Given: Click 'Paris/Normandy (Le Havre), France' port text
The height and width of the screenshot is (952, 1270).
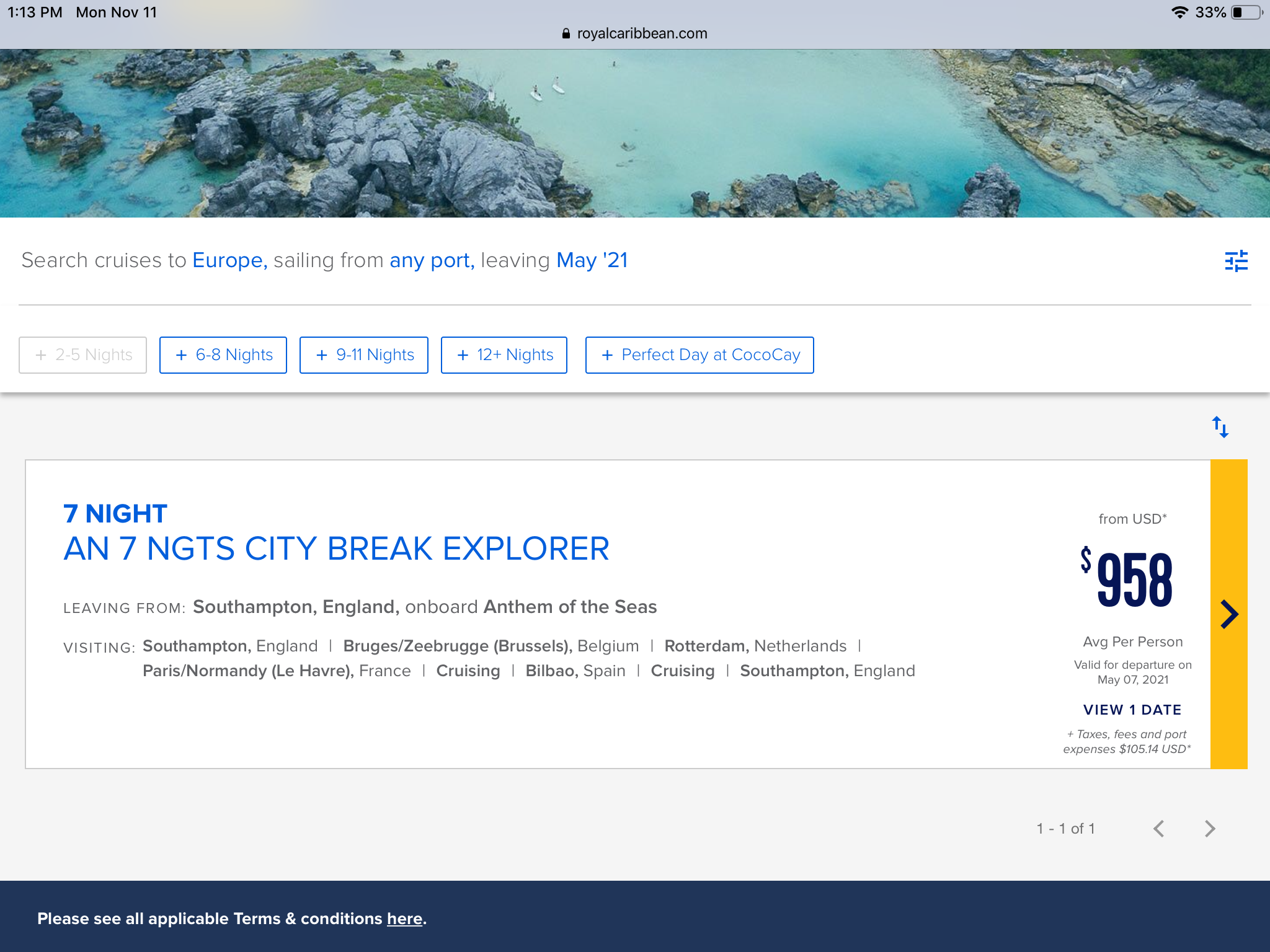Looking at the screenshot, I should 277,671.
